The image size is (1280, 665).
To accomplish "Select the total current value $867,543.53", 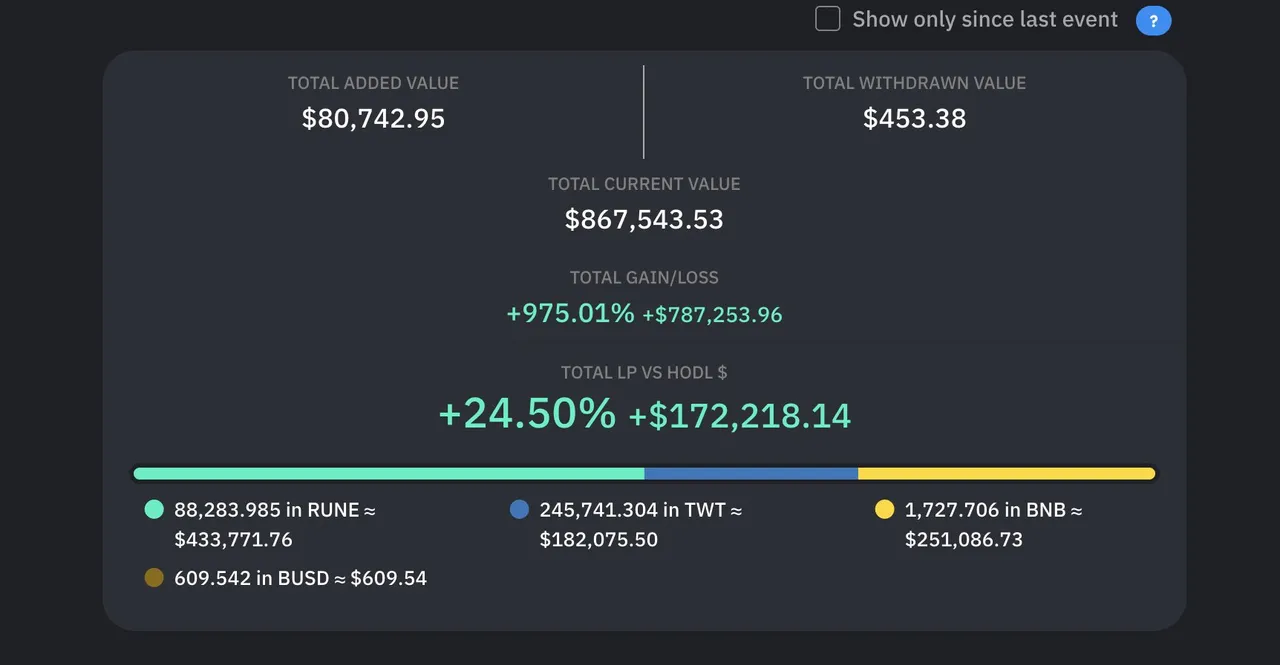I will tap(644, 220).
